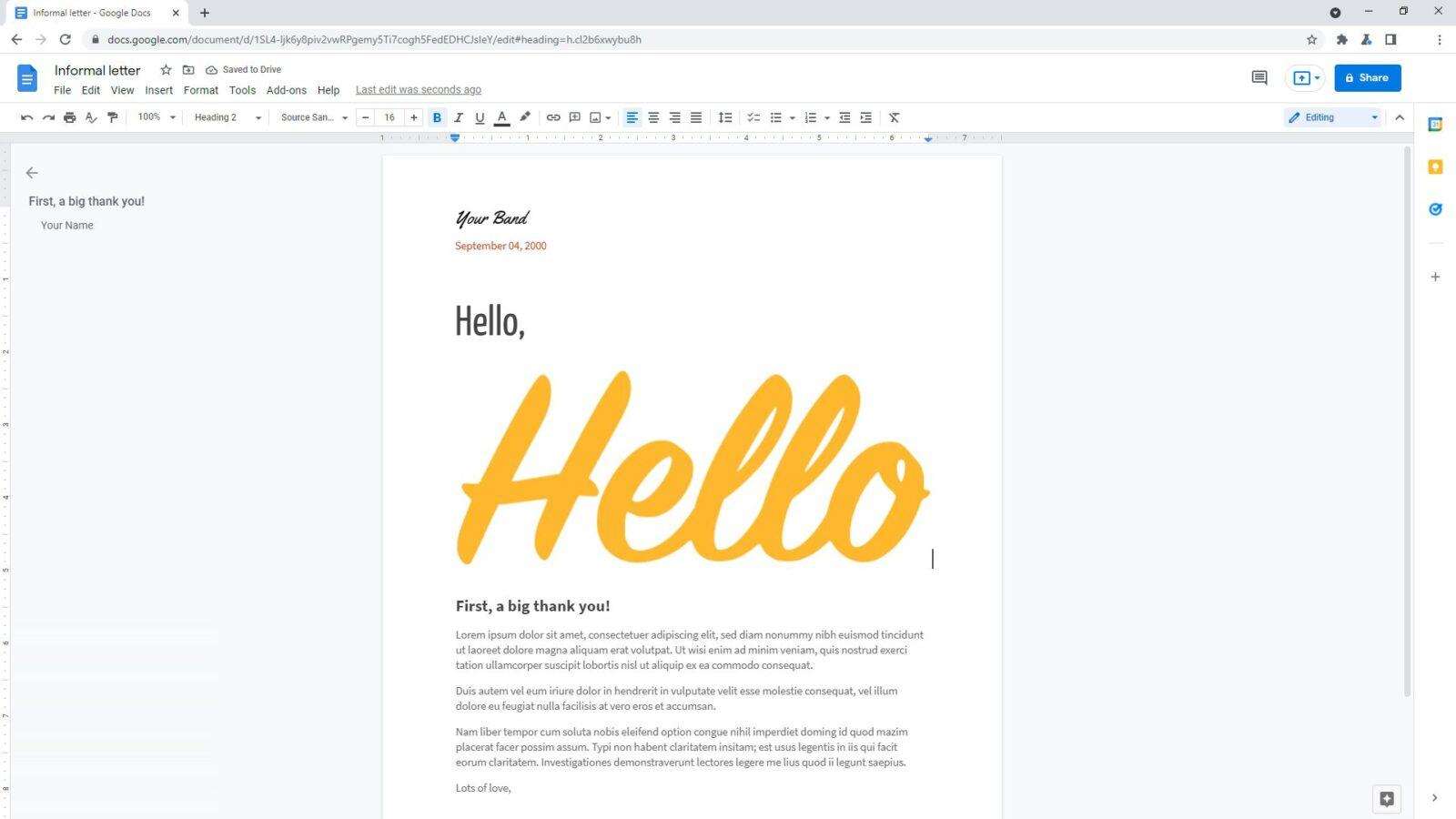The height and width of the screenshot is (819, 1456).
Task: Enable the checklist formatting
Action: (x=753, y=116)
